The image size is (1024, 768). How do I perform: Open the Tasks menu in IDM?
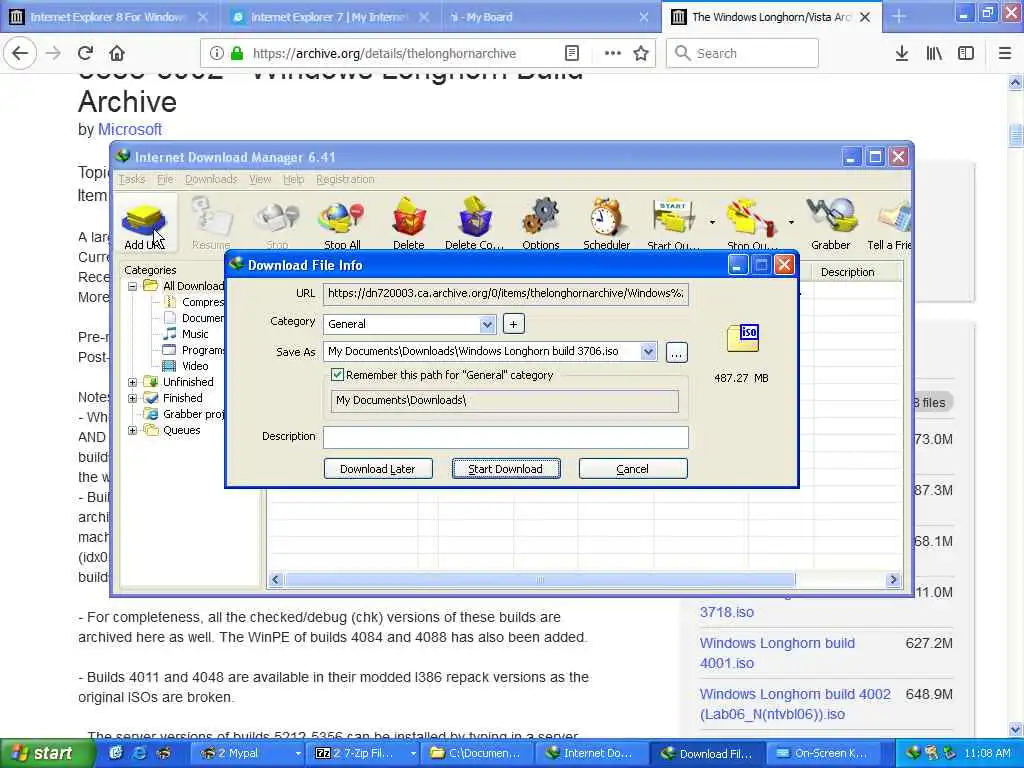(132, 179)
